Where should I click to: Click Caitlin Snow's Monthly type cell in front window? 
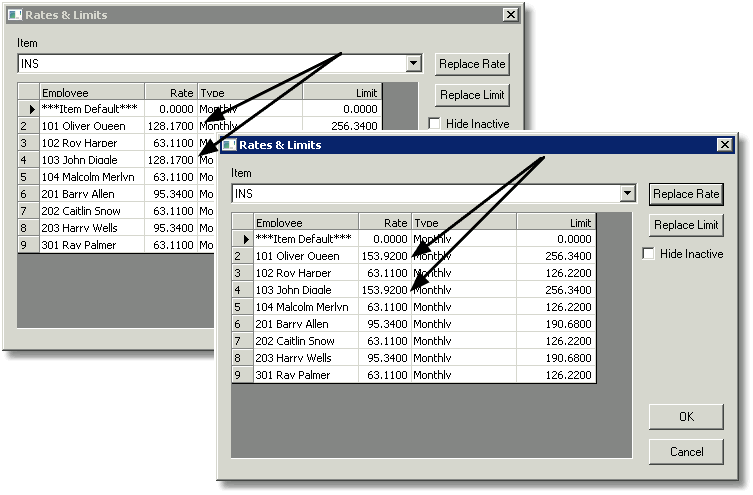point(464,341)
